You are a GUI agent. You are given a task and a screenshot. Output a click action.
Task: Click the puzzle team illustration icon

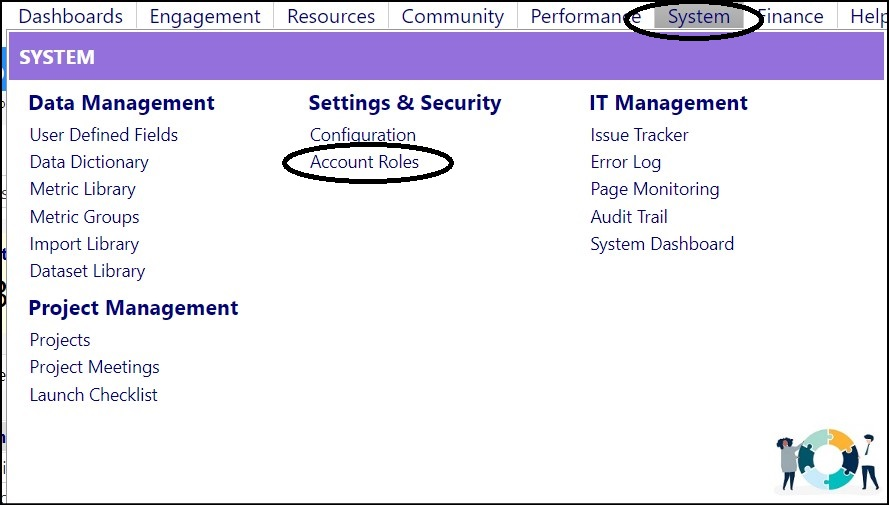pyautogui.click(x=827, y=460)
